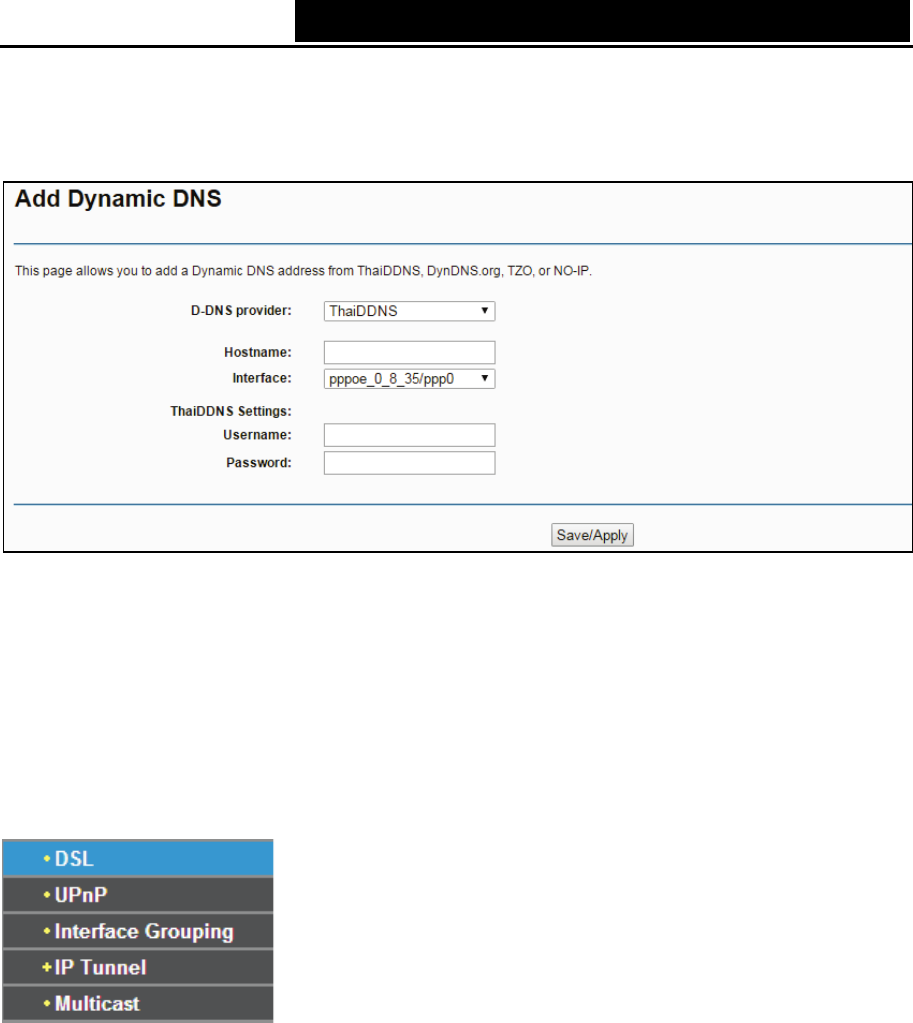Click the page description text about ThaiDDNS
The image size is (913, 1023).
point(303,271)
